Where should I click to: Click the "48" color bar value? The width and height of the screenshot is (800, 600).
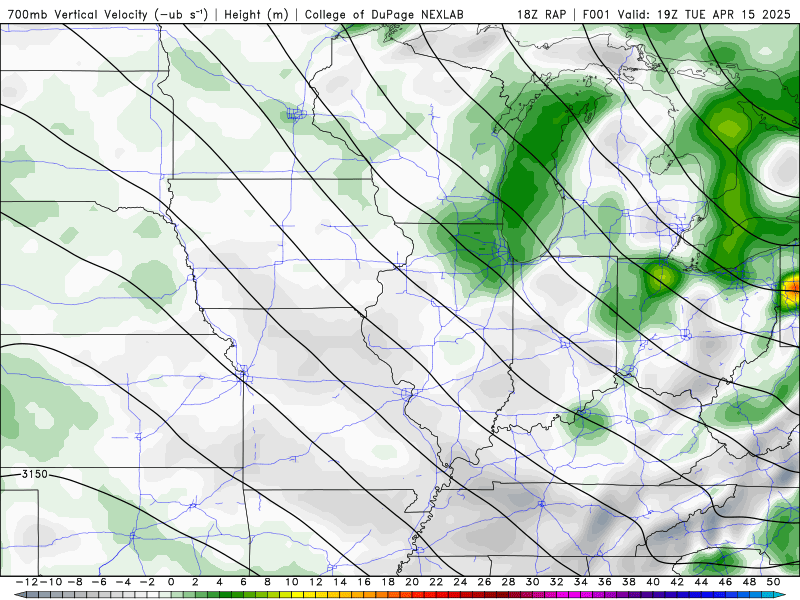point(749,582)
